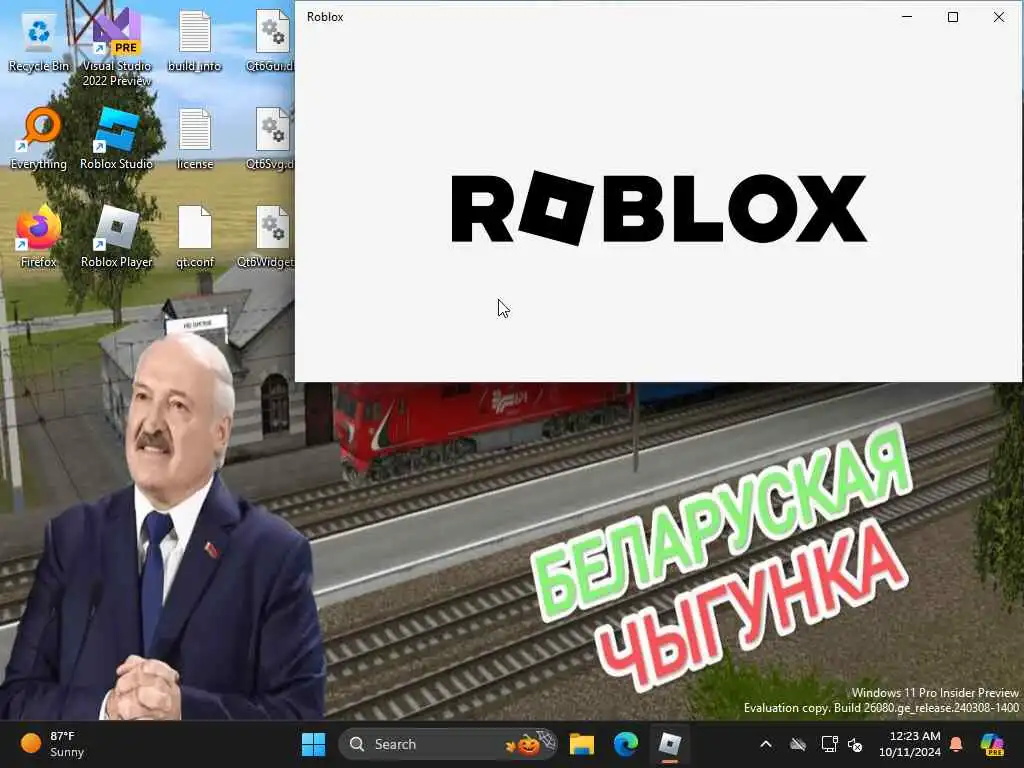Maximize the Roblox window

click(953, 17)
